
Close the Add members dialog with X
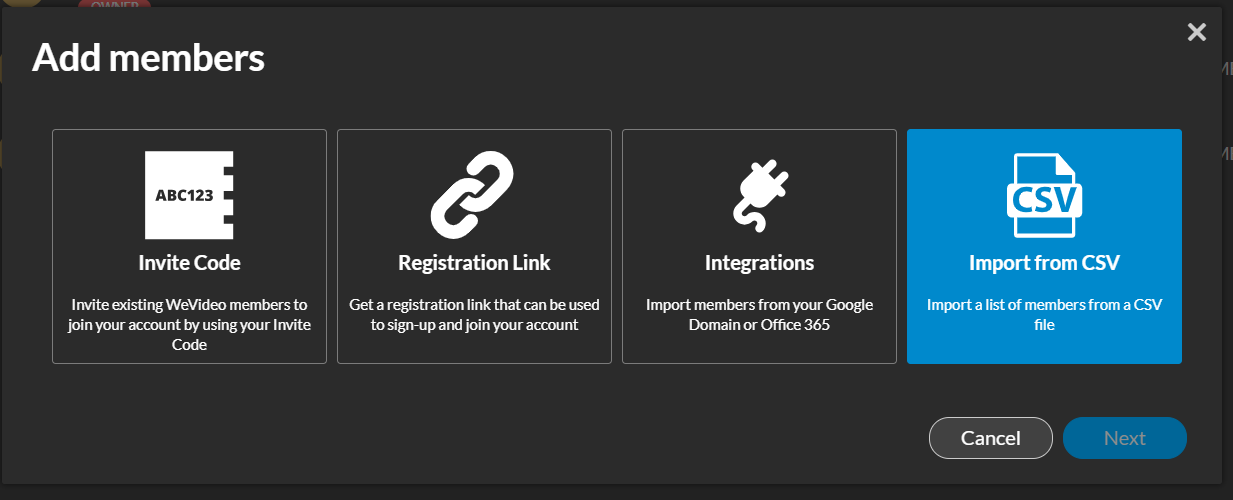[1196, 33]
